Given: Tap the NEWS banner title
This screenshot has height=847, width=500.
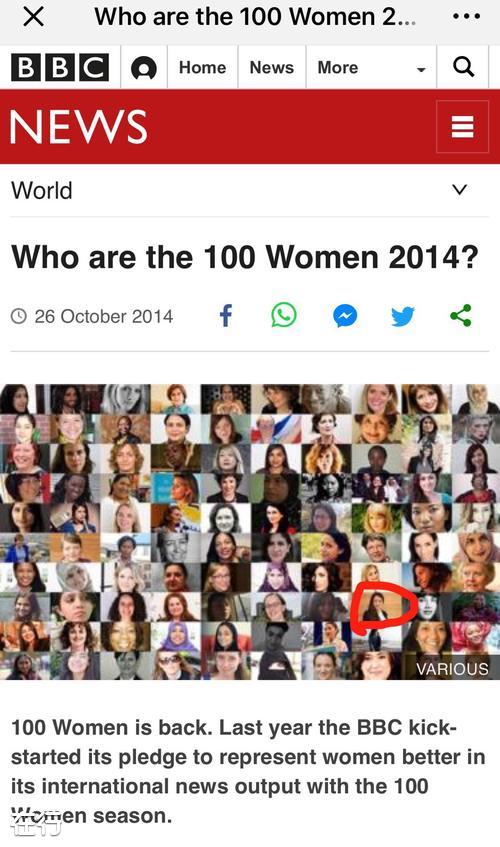Looking at the screenshot, I should coord(79,127).
